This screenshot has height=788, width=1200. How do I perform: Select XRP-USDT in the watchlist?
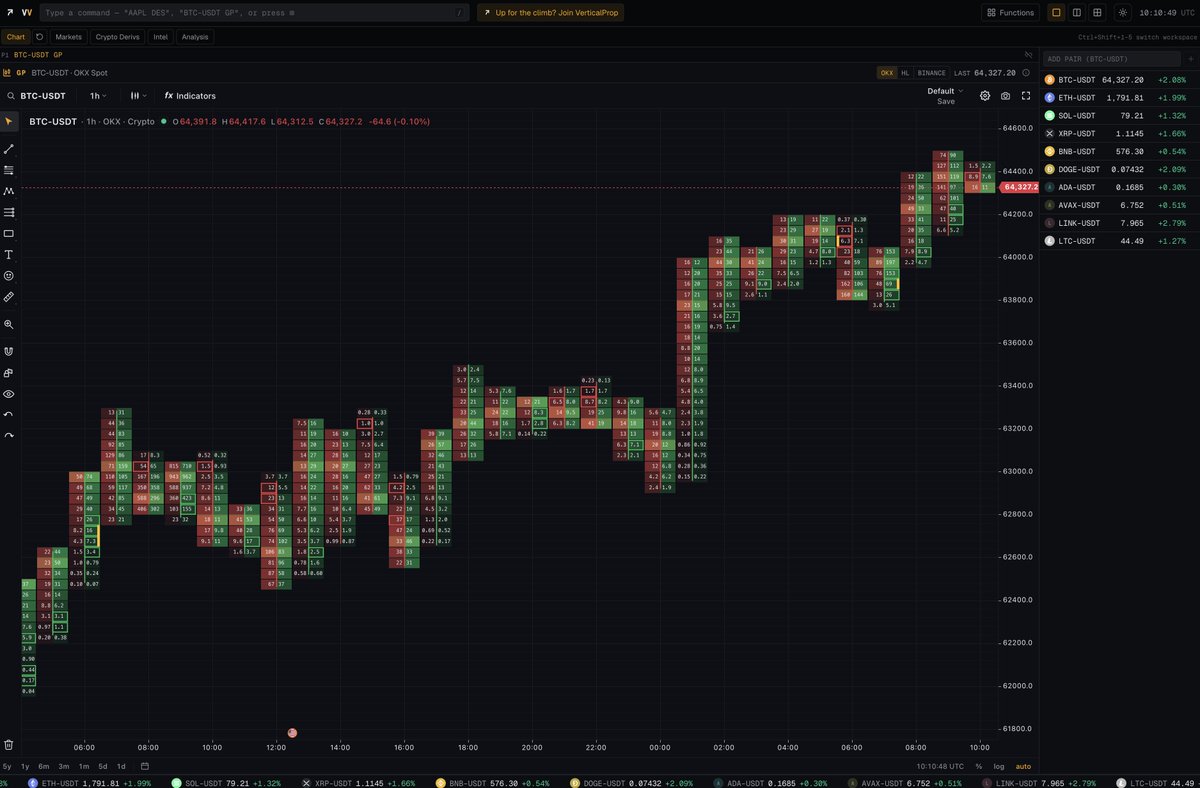click(x=1119, y=133)
